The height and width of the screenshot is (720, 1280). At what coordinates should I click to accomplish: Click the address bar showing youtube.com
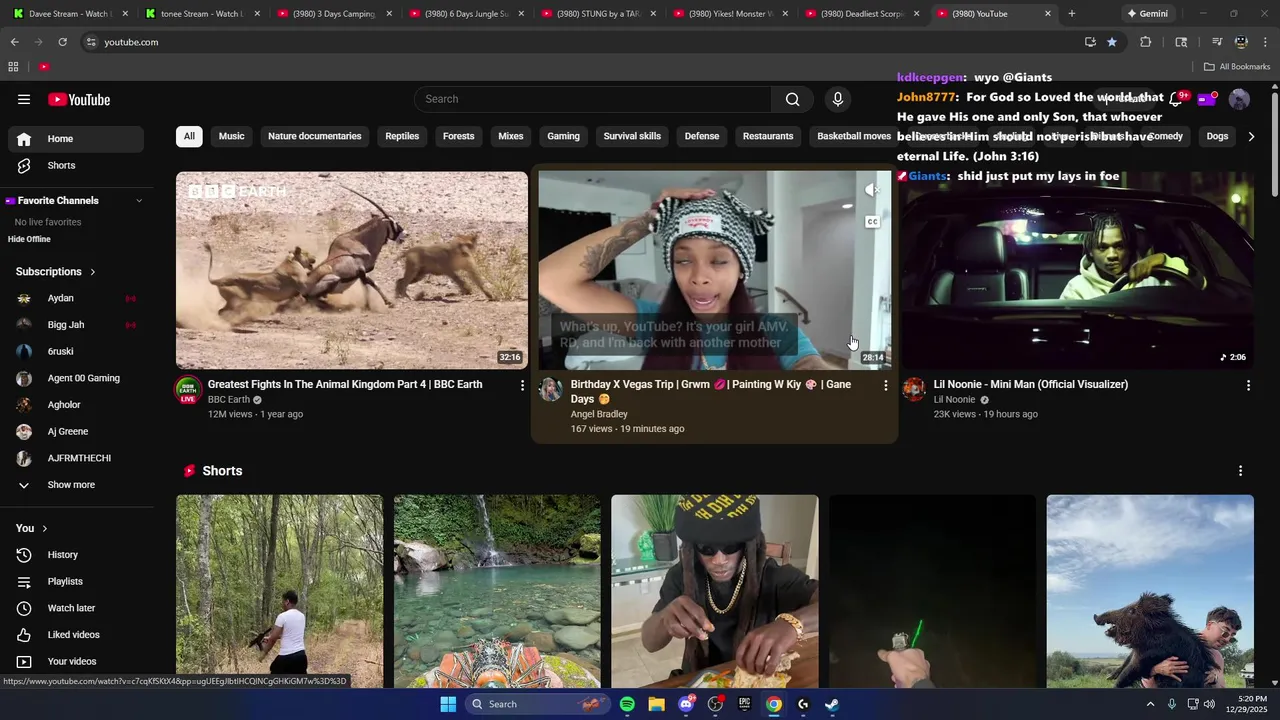coord(580,42)
